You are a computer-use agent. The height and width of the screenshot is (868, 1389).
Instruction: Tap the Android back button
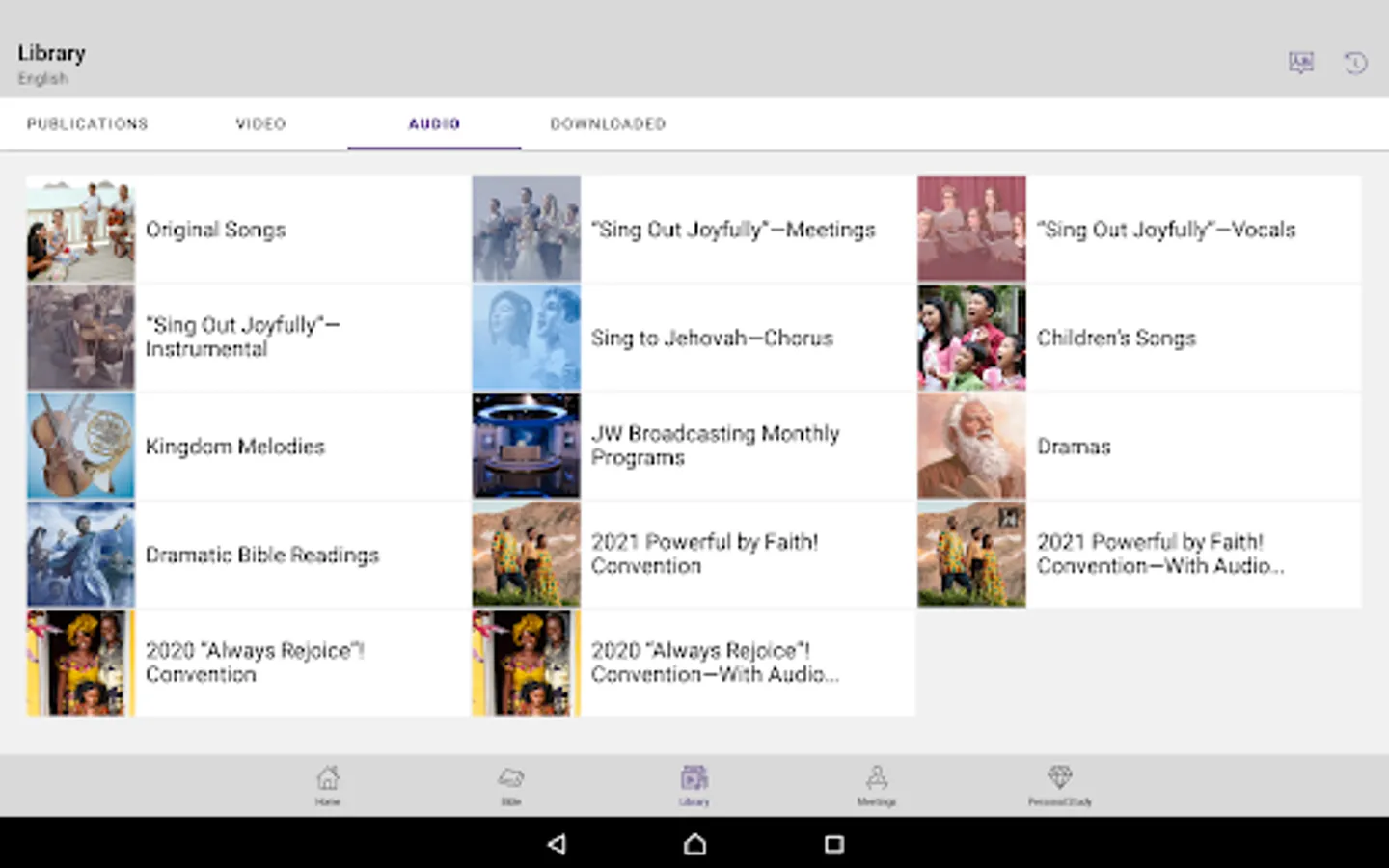click(557, 845)
